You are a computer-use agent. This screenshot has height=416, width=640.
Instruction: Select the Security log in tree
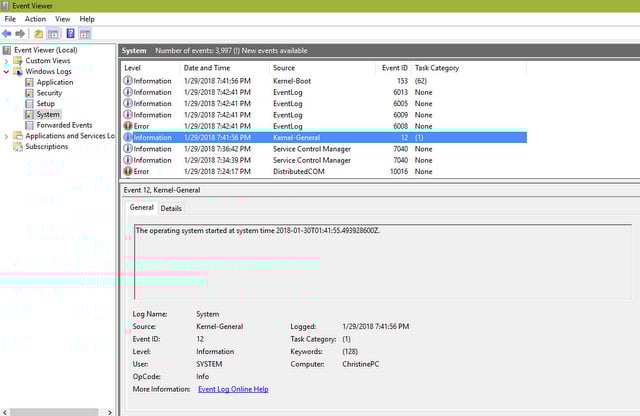[49, 93]
